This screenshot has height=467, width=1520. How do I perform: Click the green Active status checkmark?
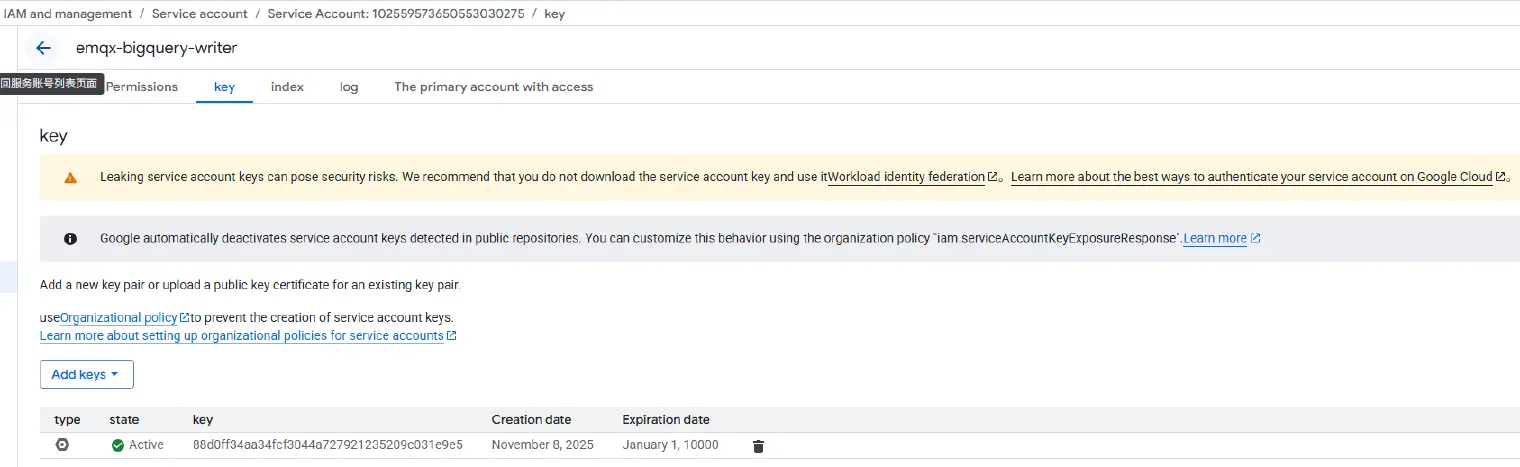coord(118,445)
